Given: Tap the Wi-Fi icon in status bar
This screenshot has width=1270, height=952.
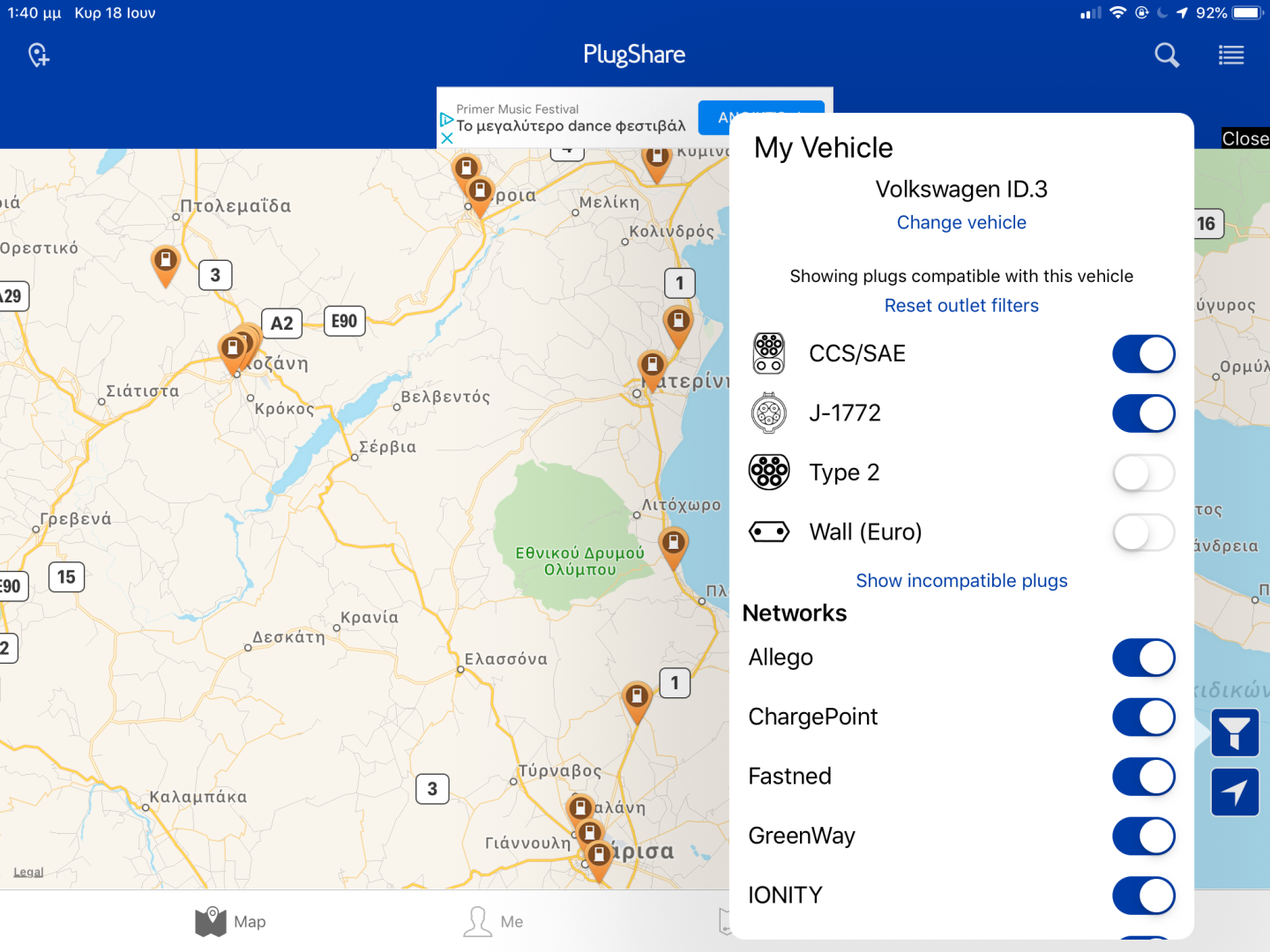Looking at the screenshot, I should pos(1118,13).
